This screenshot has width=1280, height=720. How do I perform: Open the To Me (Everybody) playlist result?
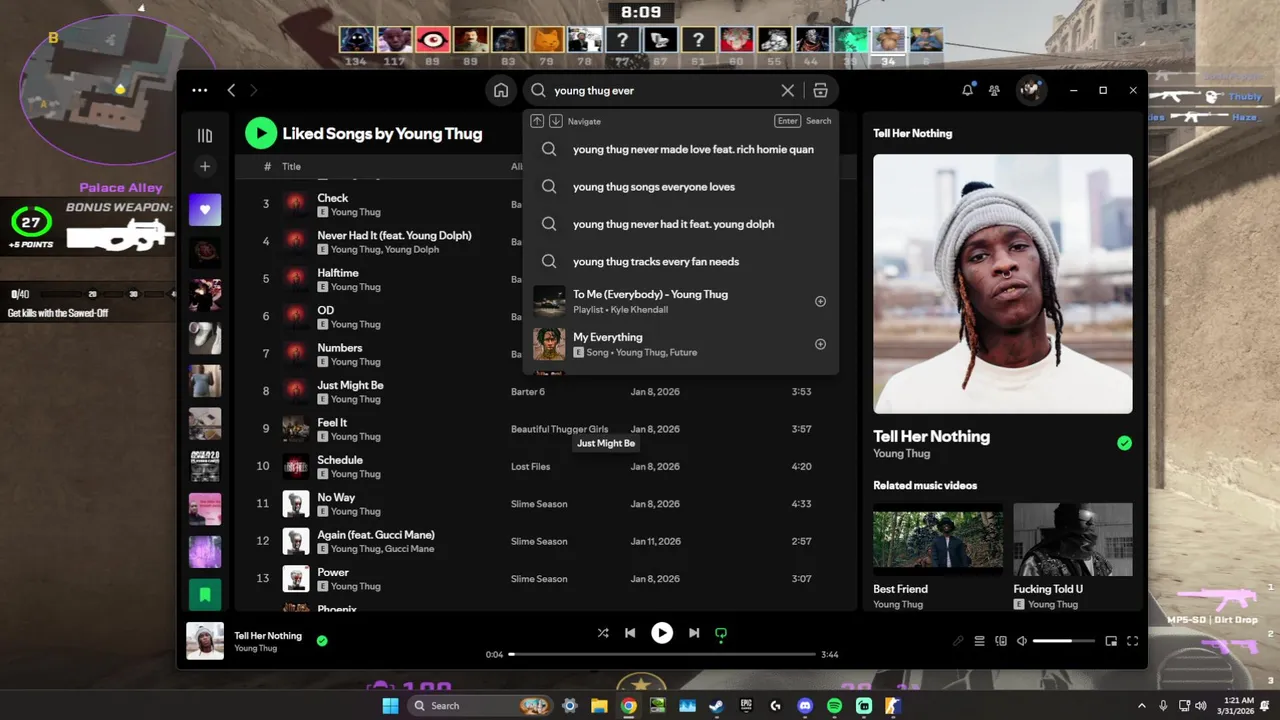tap(680, 301)
